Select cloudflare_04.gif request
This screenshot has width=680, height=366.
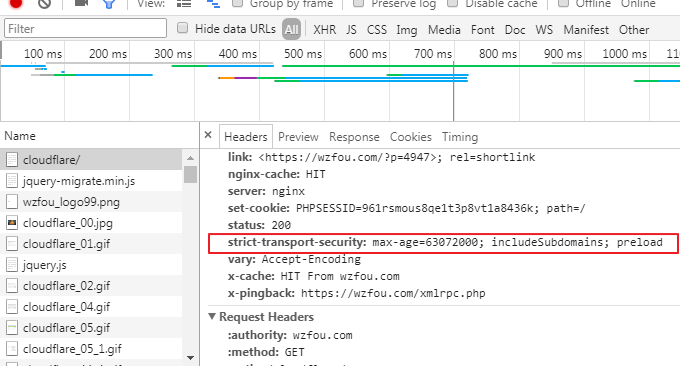(x=91, y=307)
